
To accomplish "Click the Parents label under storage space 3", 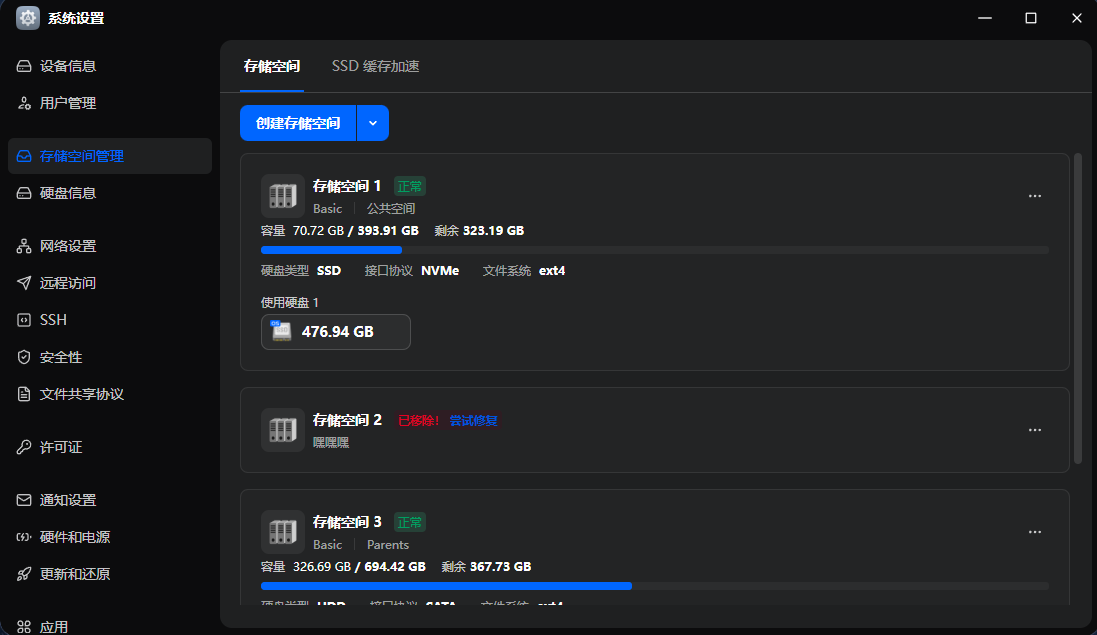I will tap(388, 545).
